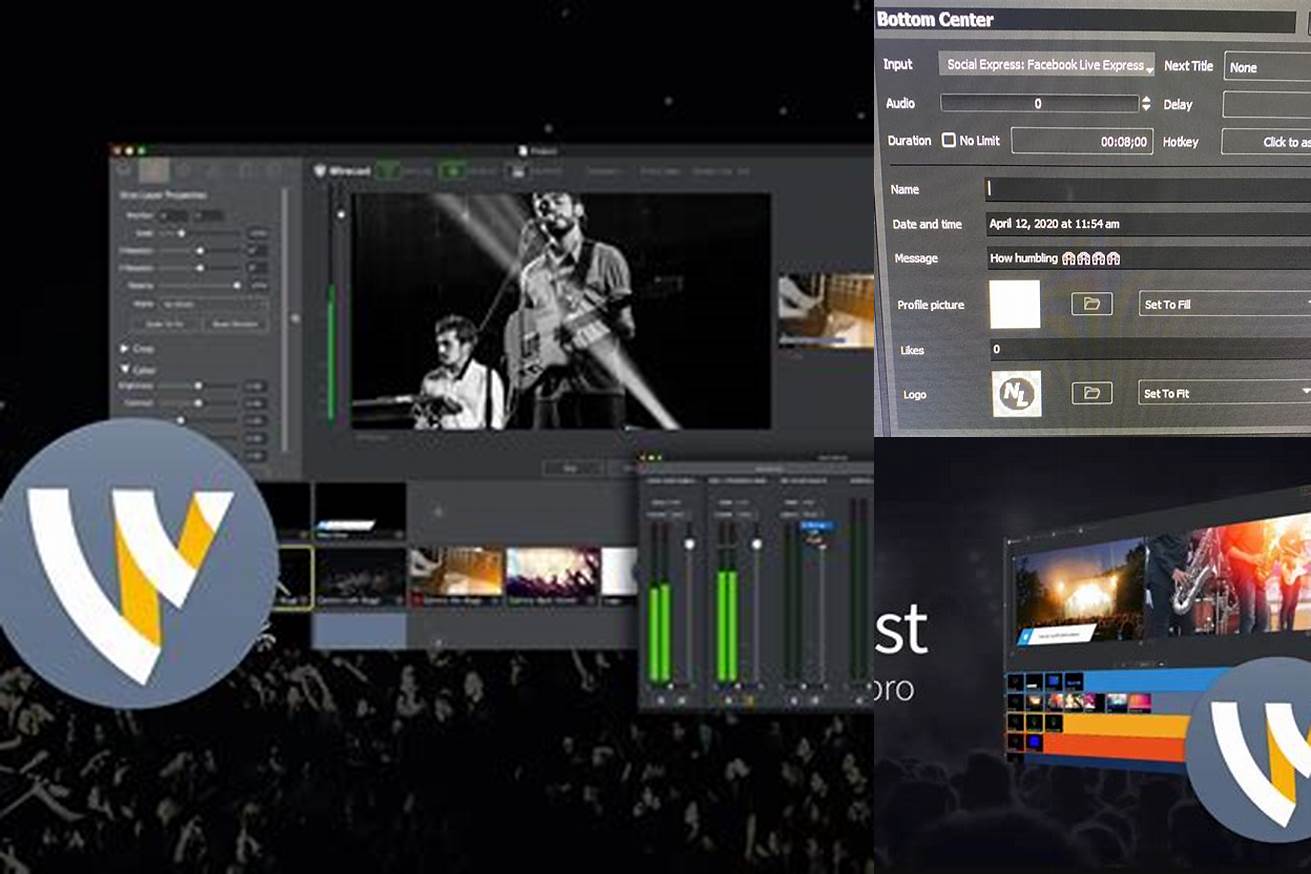Click the Hotkey assign button
The image size is (1311, 874).
(x=1266, y=142)
